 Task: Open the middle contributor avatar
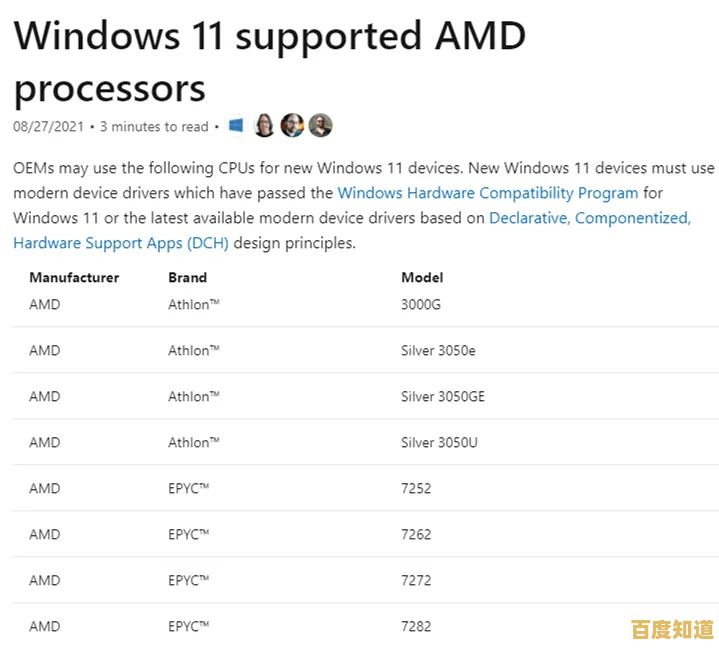[292, 126]
